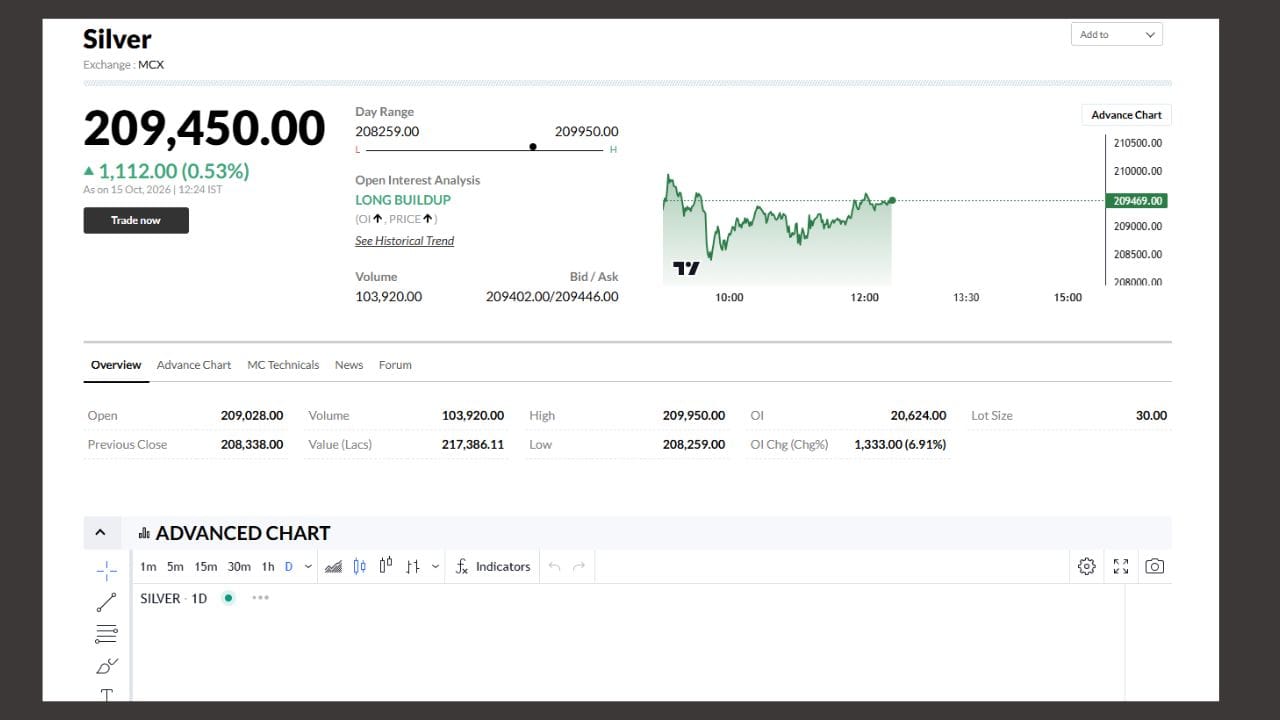Click the SILVER · 1D chart legend title
The height and width of the screenshot is (720, 1280).
coord(173,598)
